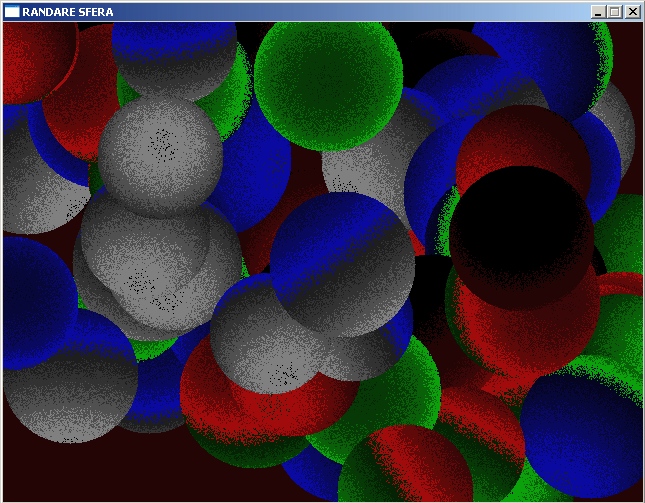The height and width of the screenshot is (503, 645).
Task: Minimize the RANDARE SFERA window
Action: pos(599,12)
